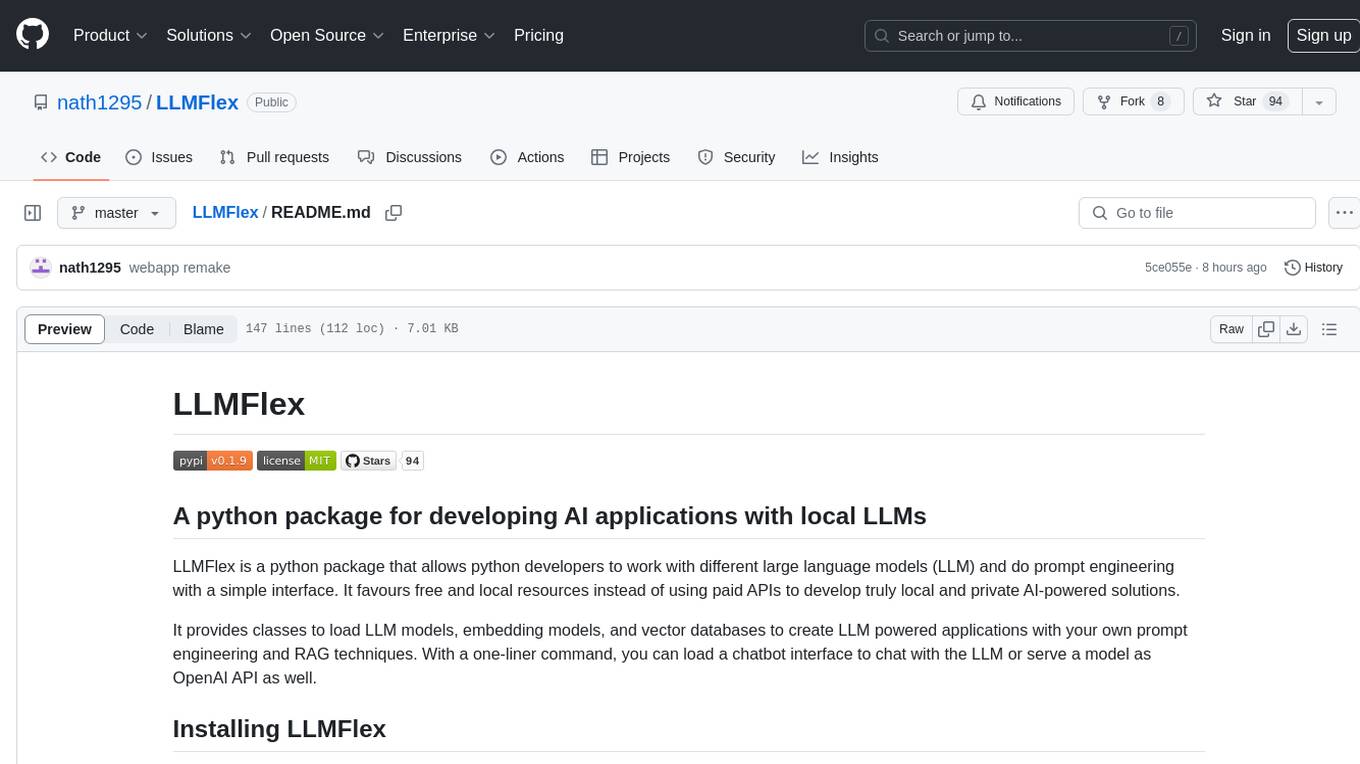This screenshot has width=1360, height=764.
Task: Copy raw file contents icon
Action: [1267, 329]
